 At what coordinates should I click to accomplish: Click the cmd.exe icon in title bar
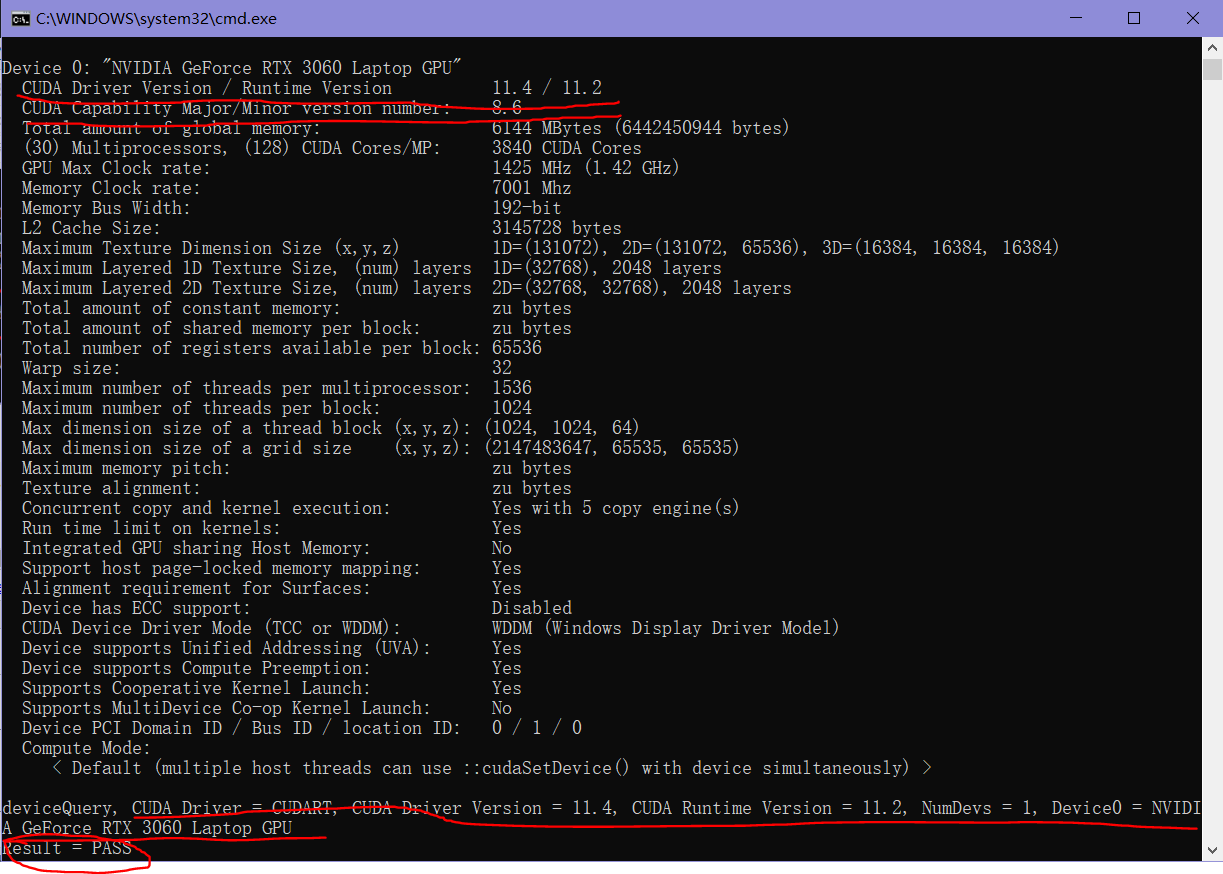coord(19,19)
